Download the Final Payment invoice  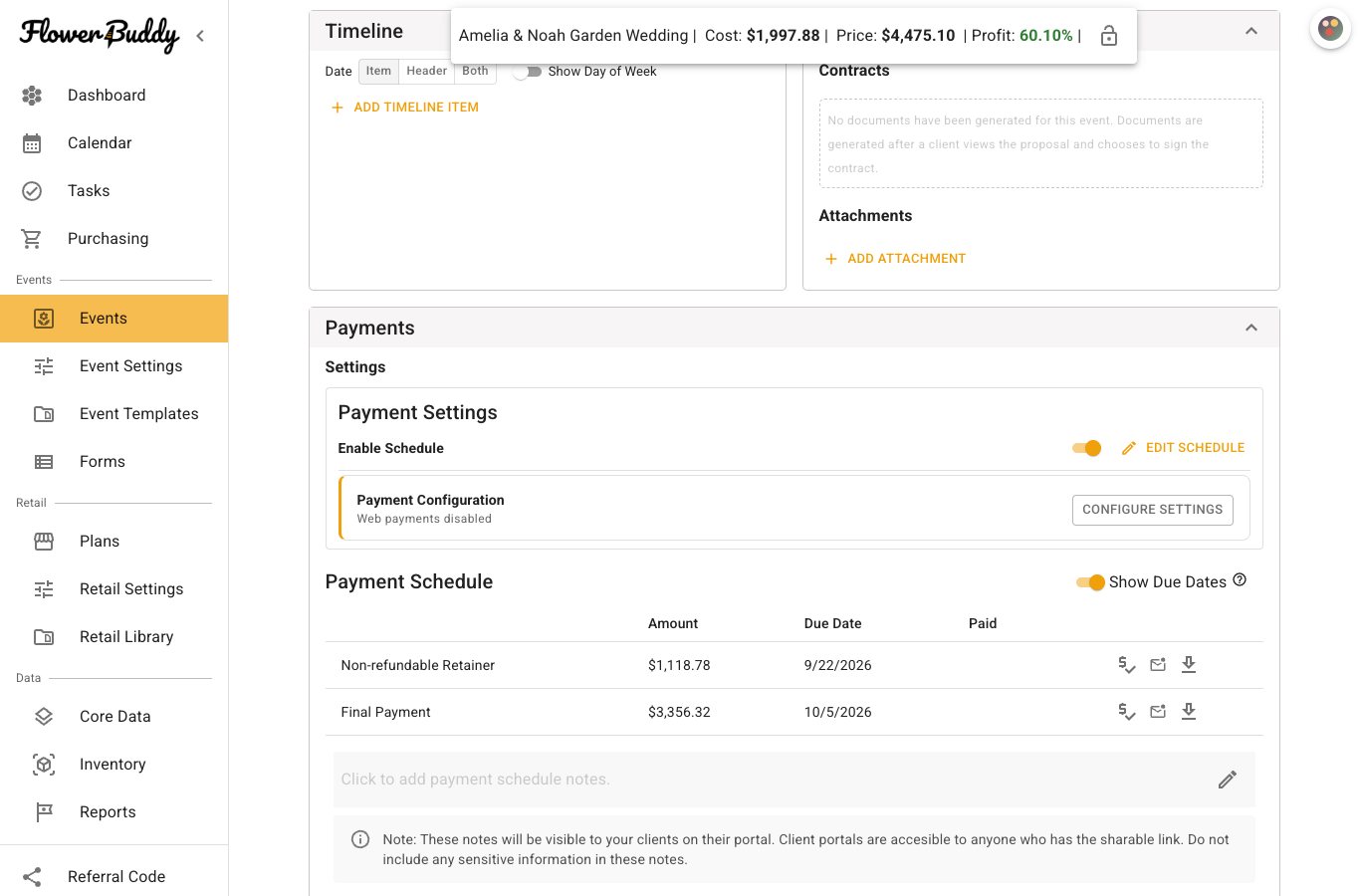coord(1189,712)
